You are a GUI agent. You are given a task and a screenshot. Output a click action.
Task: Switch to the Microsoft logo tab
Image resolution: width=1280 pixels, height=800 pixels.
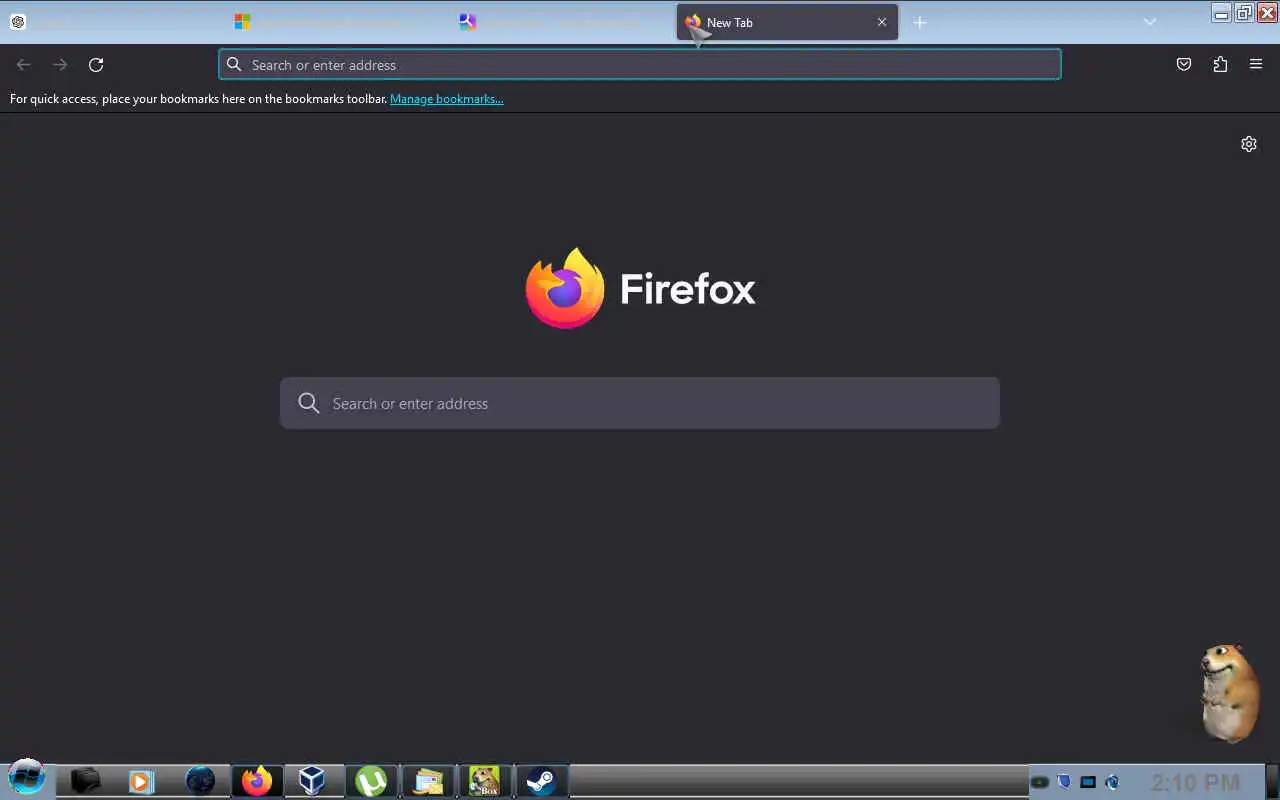[x=337, y=22]
